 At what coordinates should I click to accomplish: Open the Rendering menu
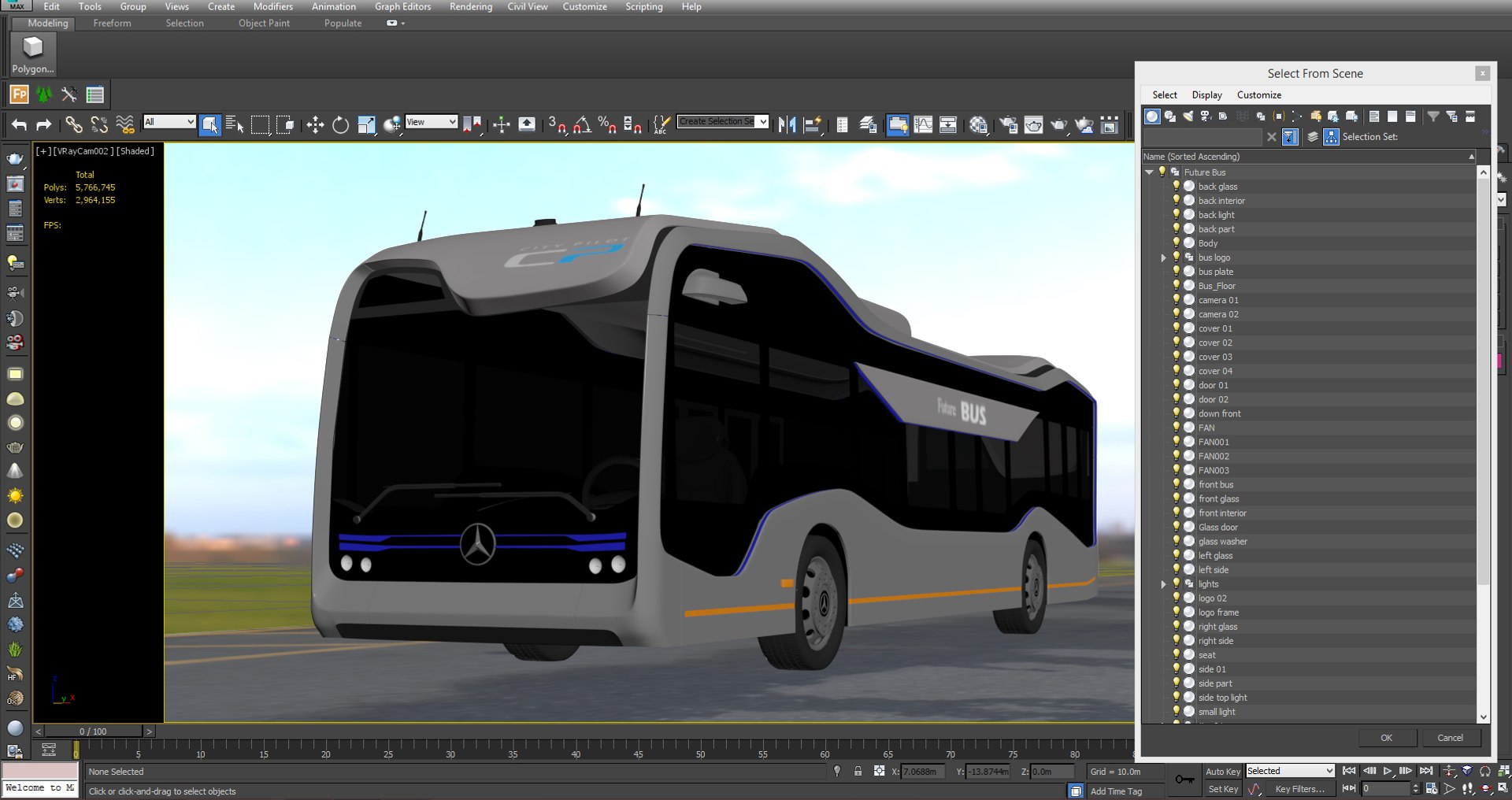click(471, 6)
